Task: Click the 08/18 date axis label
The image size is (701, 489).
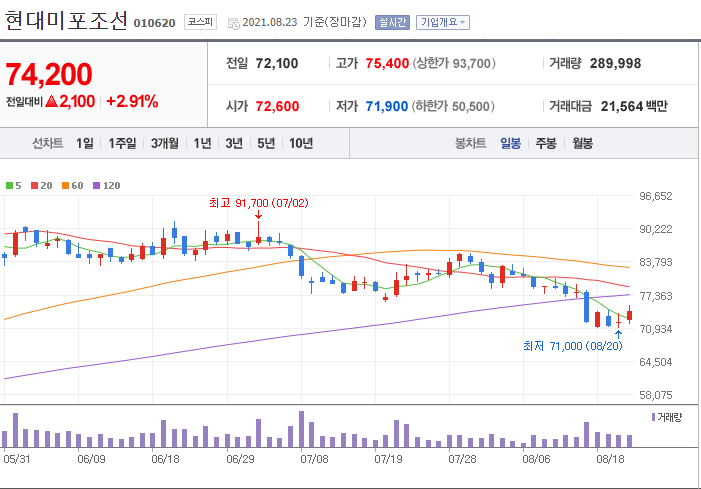Action: coord(611,459)
